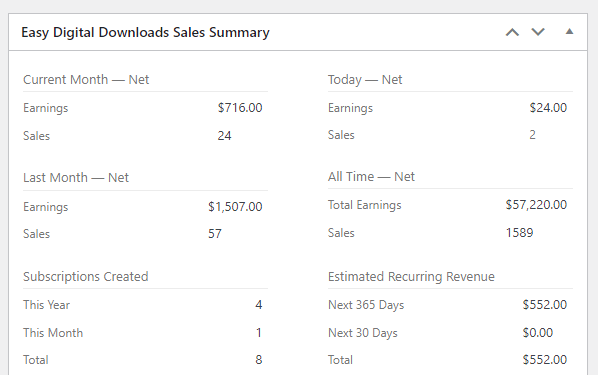This screenshot has height=375, width=598.
Task: Click the $716.00 current month earnings value
Action: pyautogui.click(x=240, y=108)
